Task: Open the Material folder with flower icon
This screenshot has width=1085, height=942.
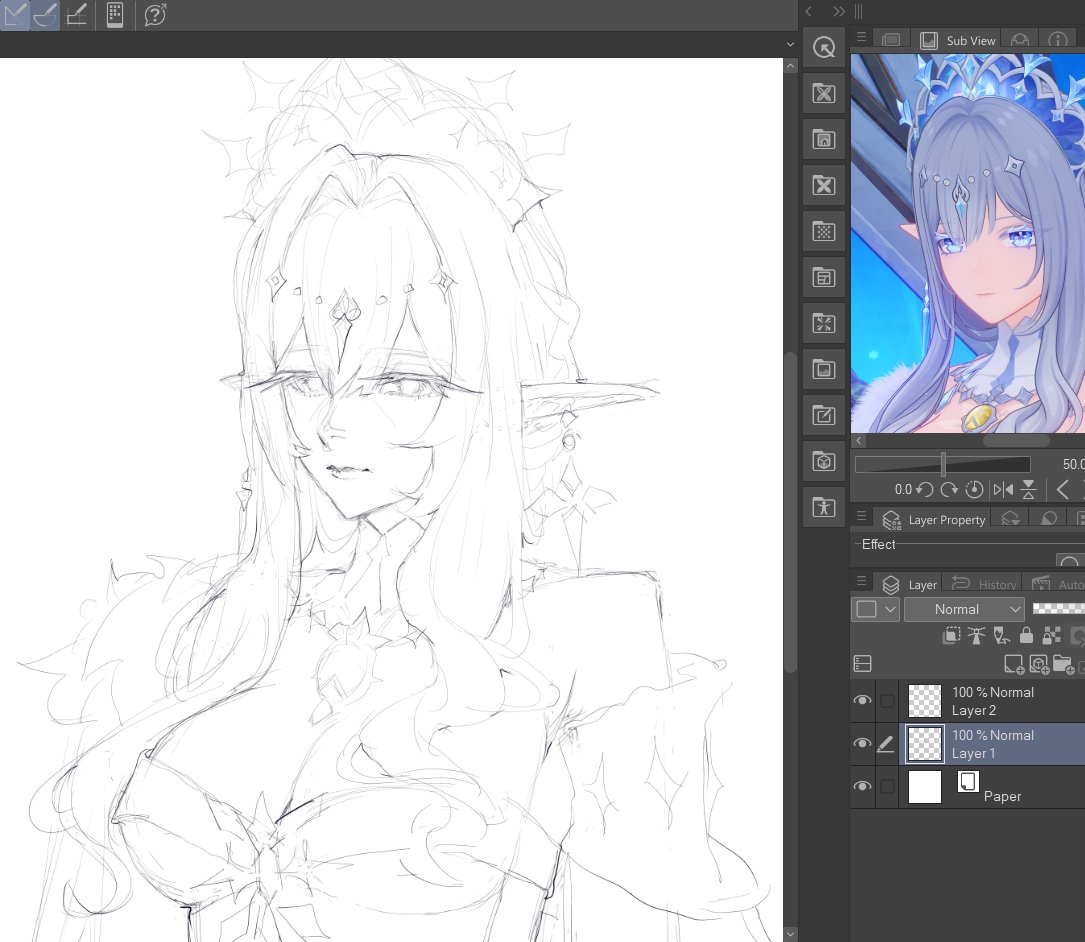Action: click(x=823, y=93)
